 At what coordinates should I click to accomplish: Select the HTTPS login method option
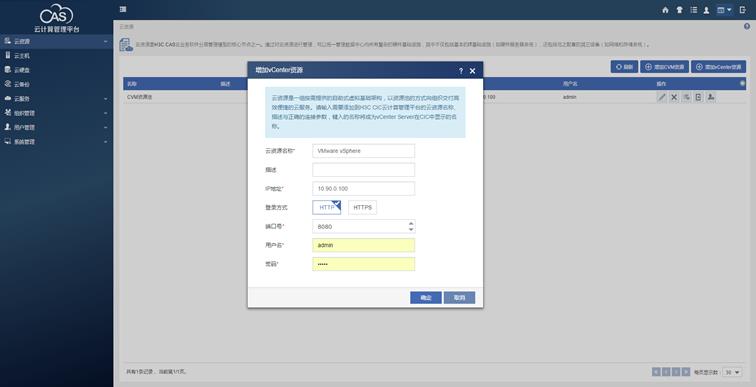[363, 207]
